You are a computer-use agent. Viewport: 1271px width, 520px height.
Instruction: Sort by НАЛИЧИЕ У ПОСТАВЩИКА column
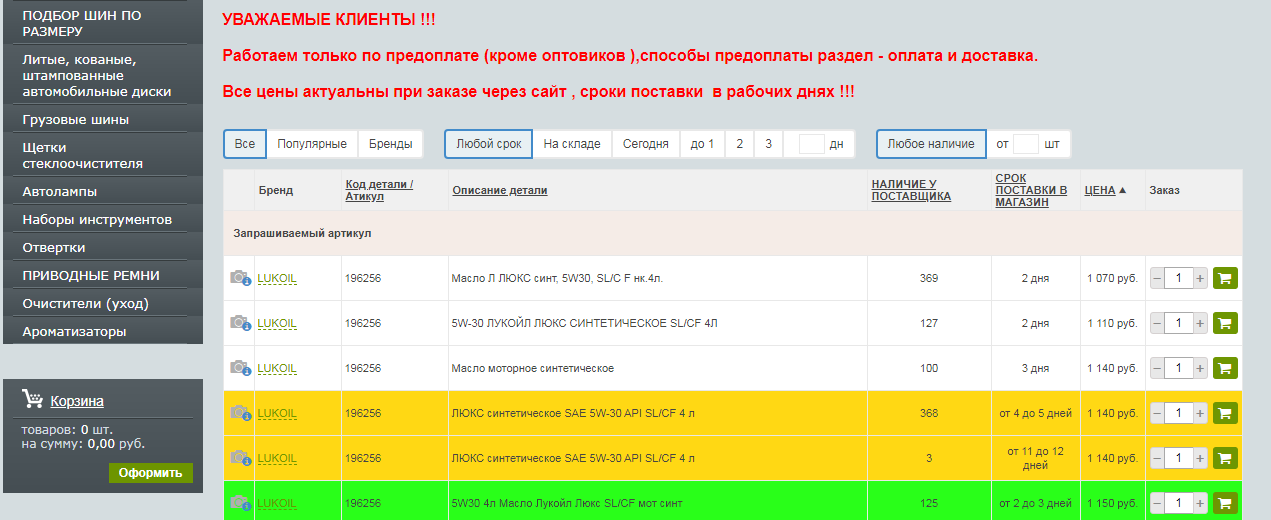[911, 190]
